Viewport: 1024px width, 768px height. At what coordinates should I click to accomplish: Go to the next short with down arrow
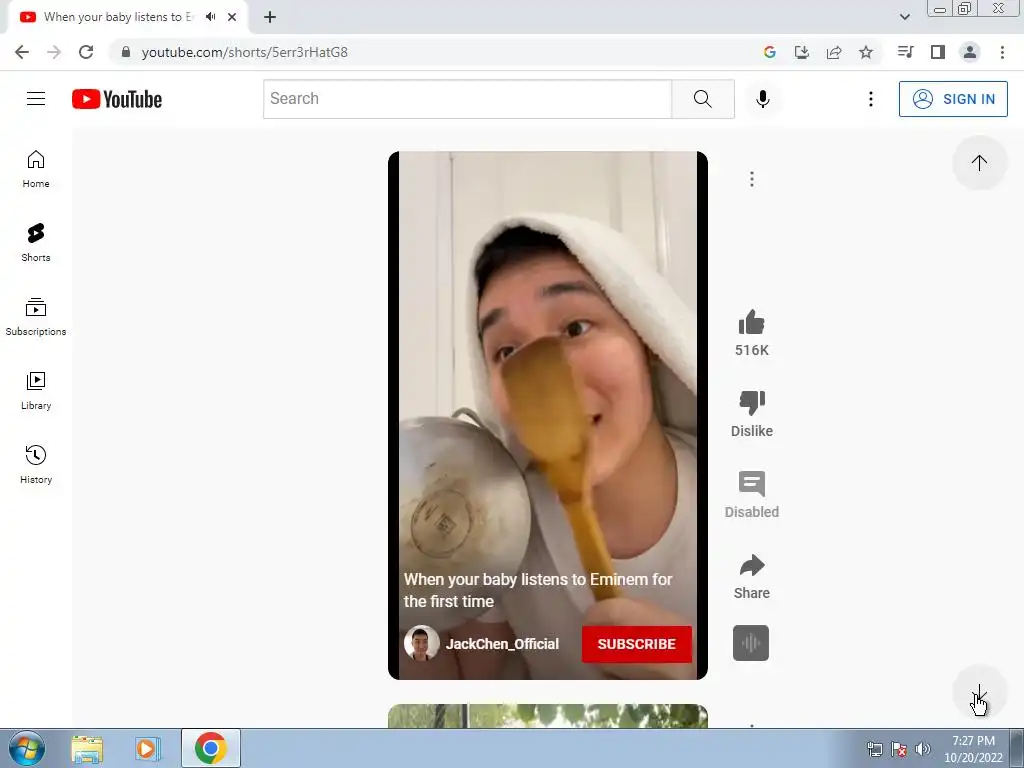pyautogui.click(x=979, y=692)
